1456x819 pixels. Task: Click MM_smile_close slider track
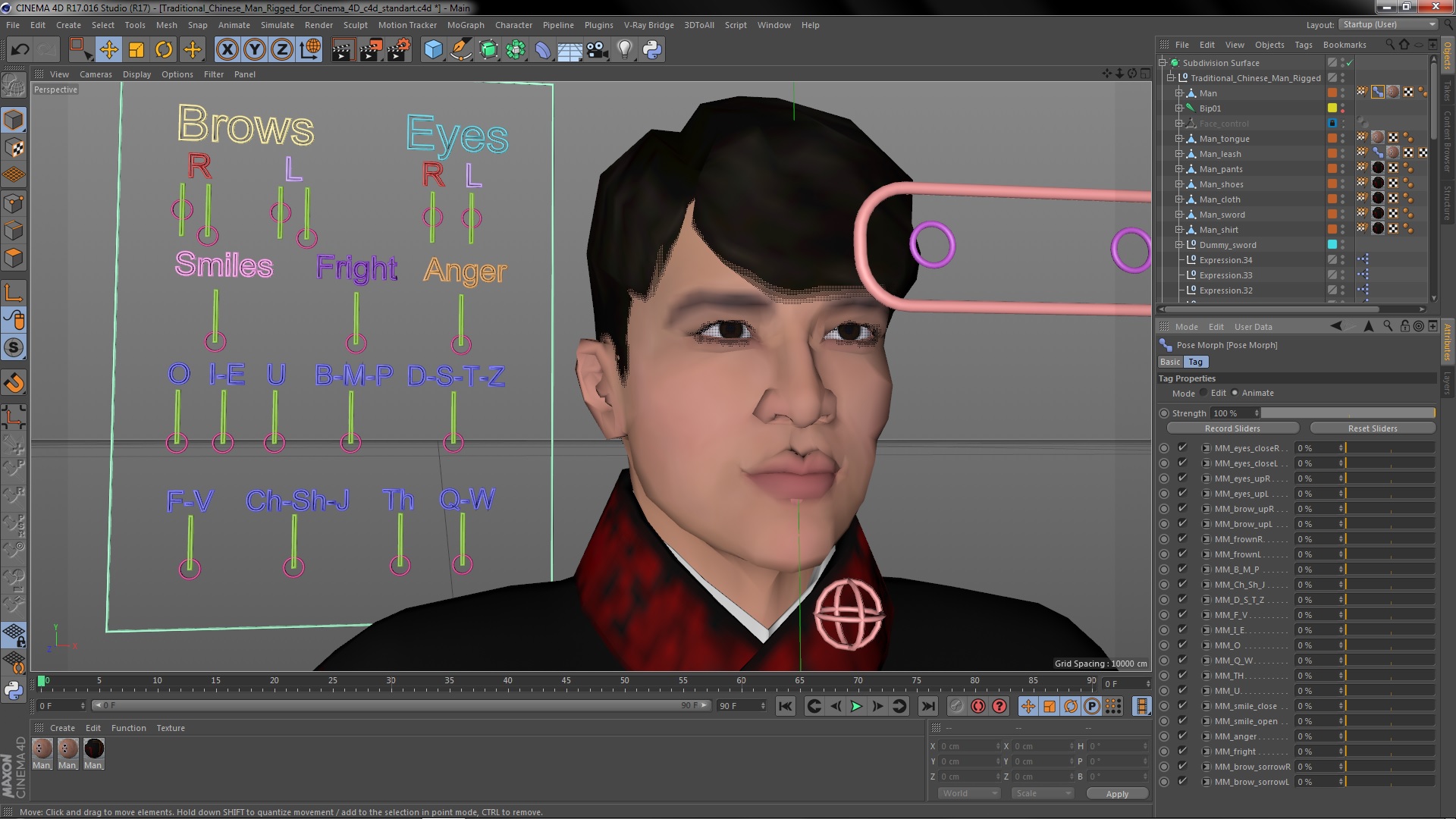point(1390,705)
